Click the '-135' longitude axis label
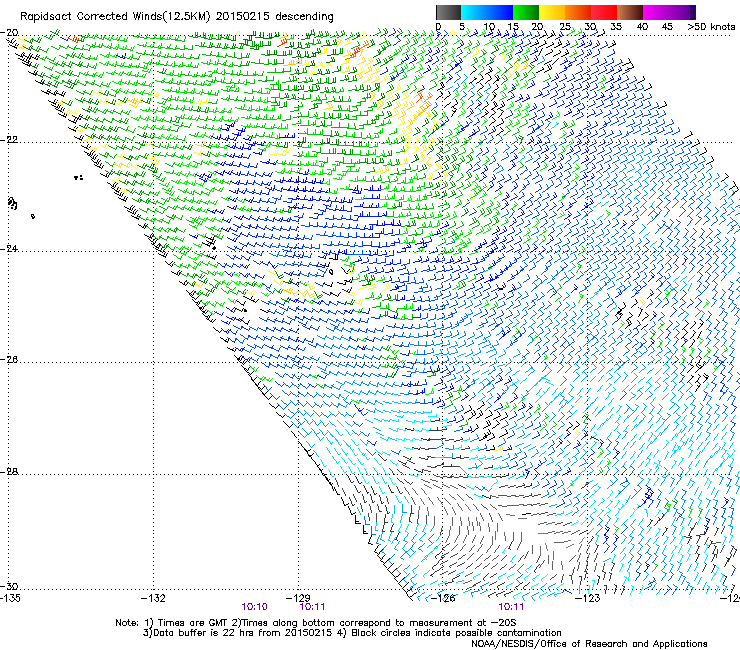 click(x=10, y=598)
